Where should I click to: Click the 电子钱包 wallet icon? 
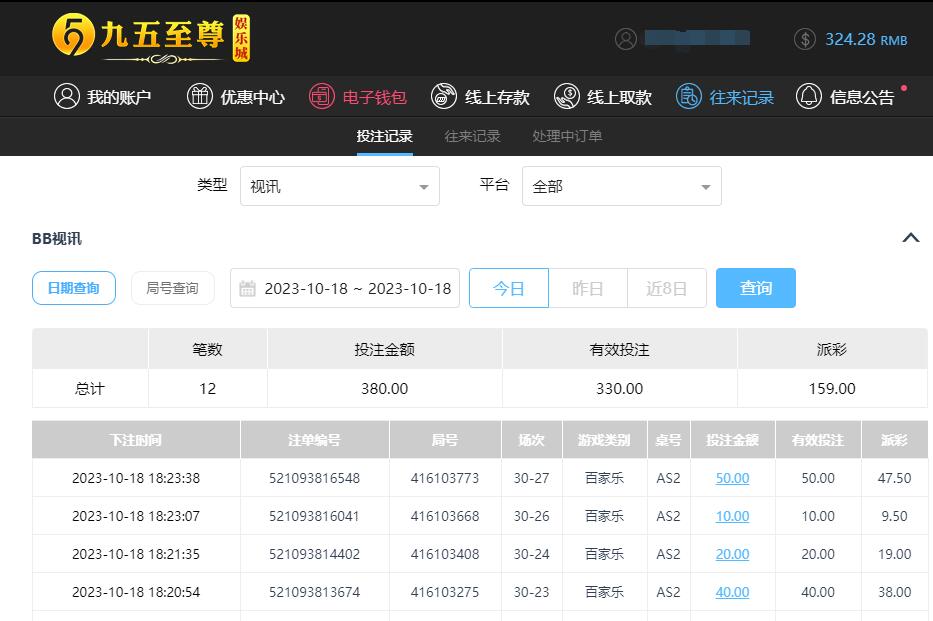pos(322,96)
